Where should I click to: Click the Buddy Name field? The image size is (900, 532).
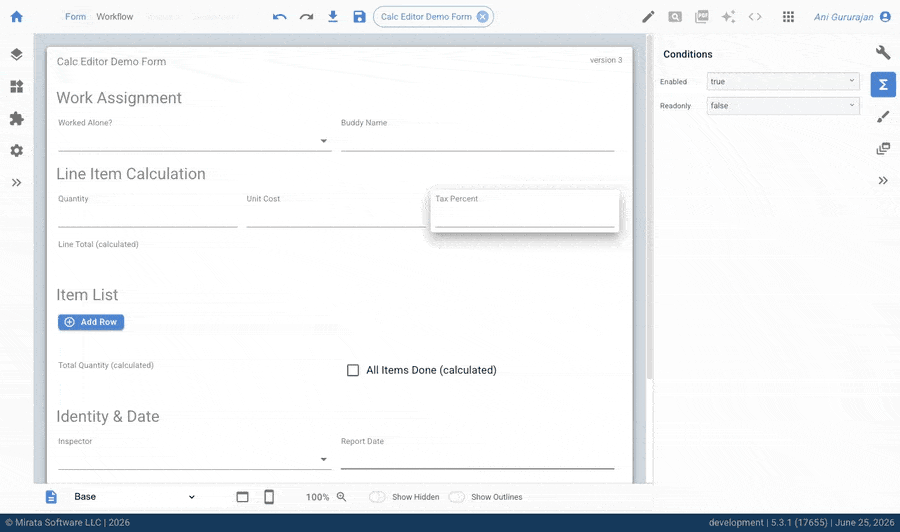click(x=478, y=141)
